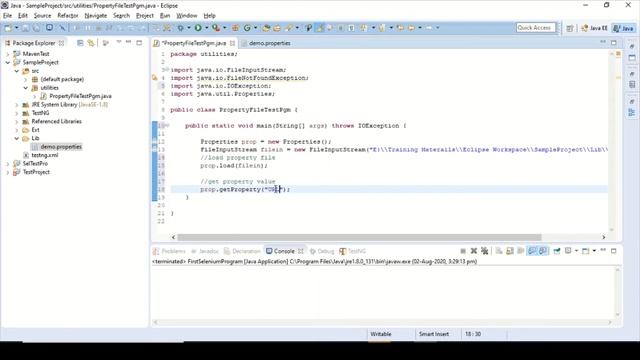Expand the (default package) node
Screen dimensions: 640x360
click(26, 79)
